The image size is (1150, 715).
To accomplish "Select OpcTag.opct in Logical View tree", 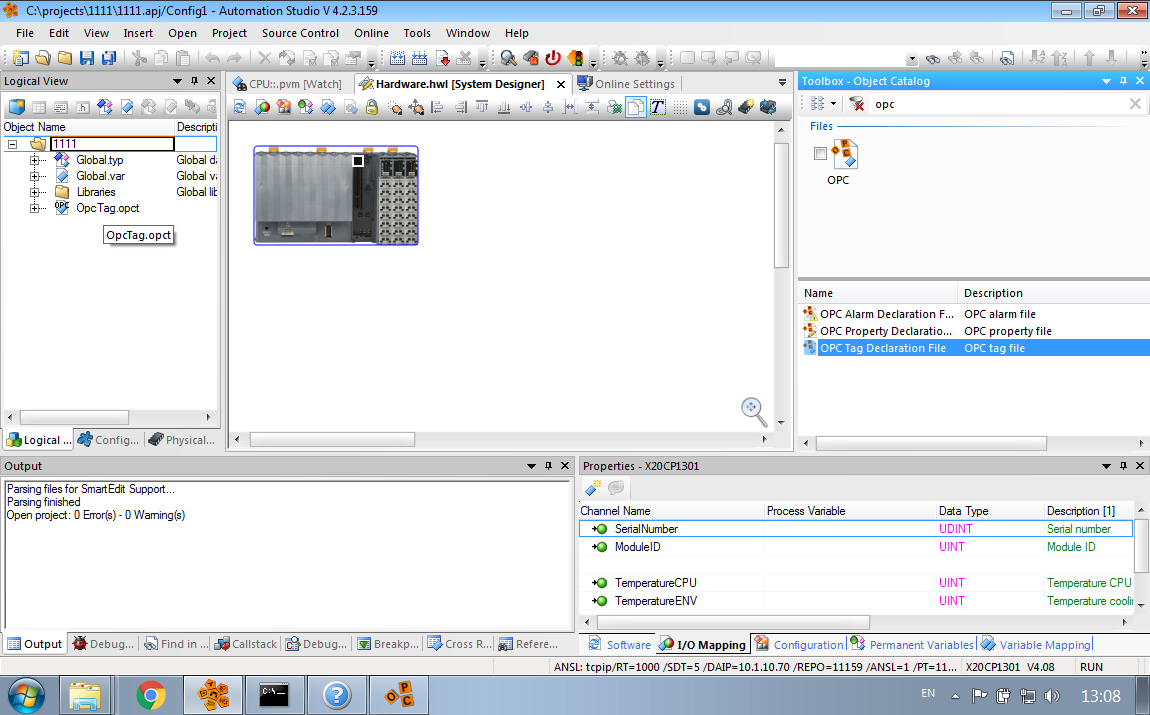I will coord(108,208).
